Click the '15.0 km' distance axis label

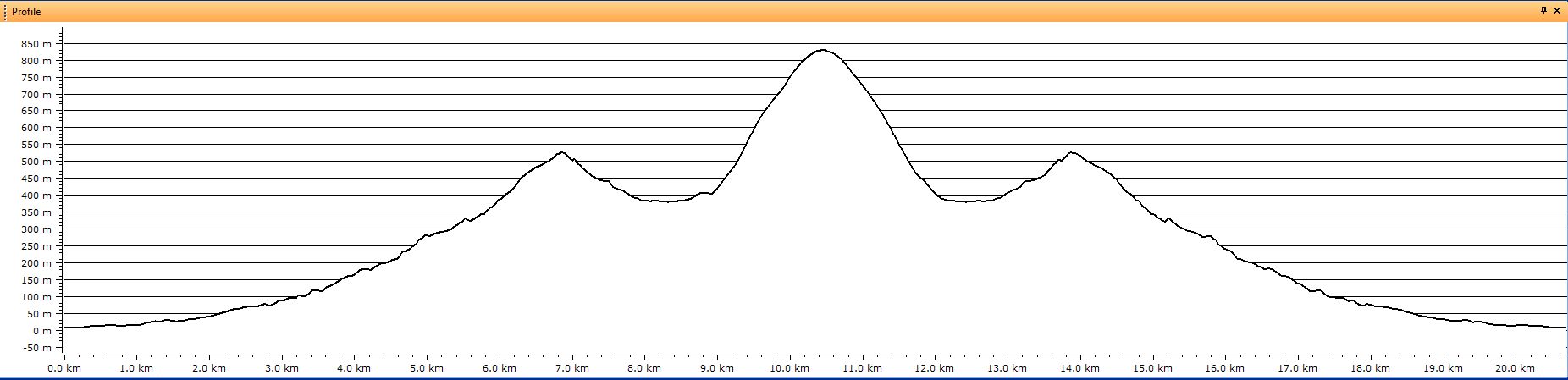click(1153, 369)
